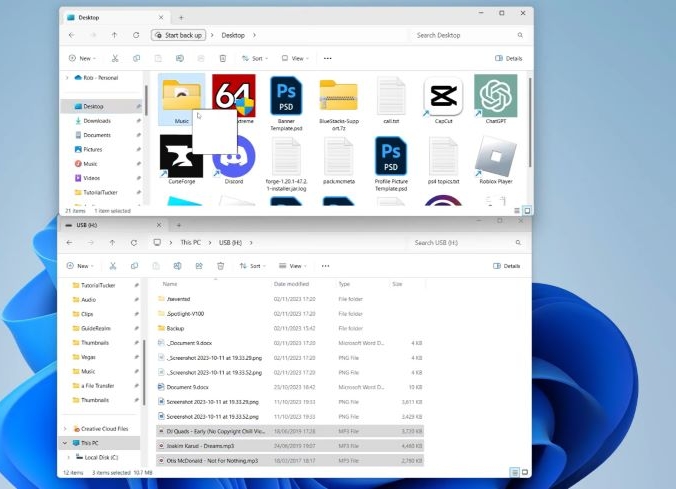The image size is (676, 489).
Task: Select Document 9.docx dated 25/10/2023
Action: pos(290,387)
